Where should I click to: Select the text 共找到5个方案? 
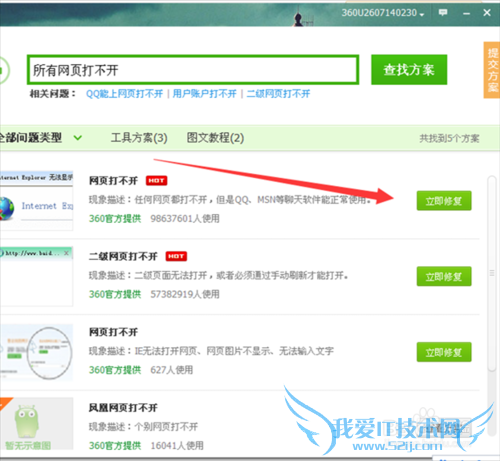tap(449, 138)
